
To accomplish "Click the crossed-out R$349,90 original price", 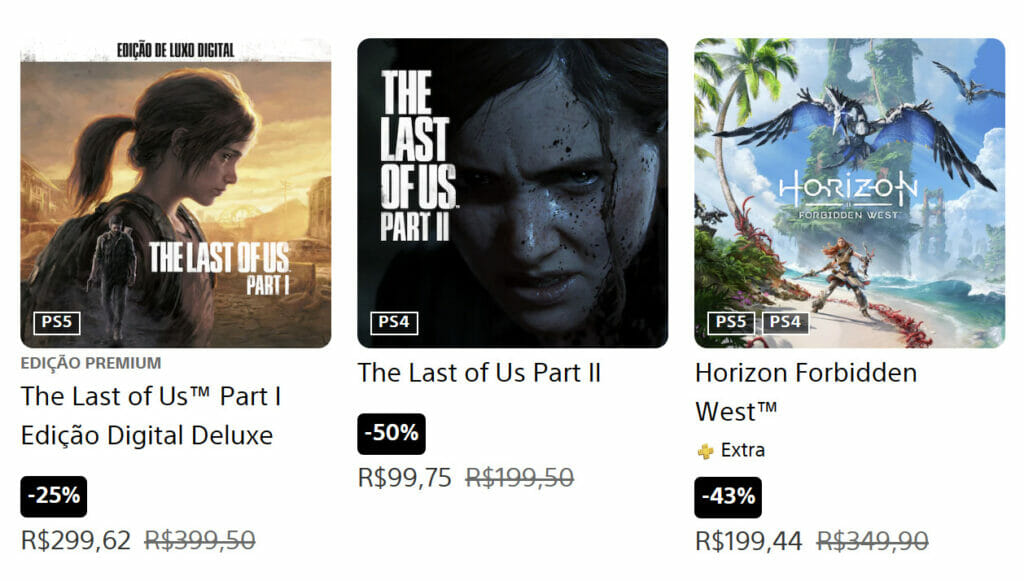I will [872, 541].
